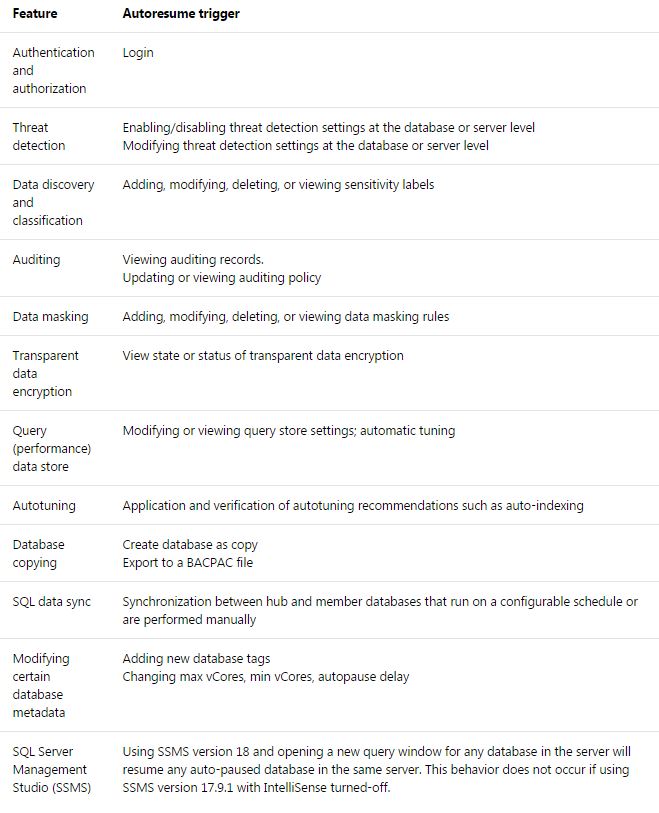Select the Autotuning feature cell
Screen dimensions: 659x813
click(x=44, y=505)
